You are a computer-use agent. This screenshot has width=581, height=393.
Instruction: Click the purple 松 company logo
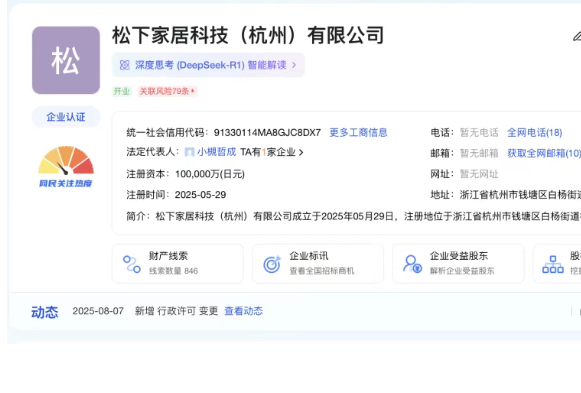coord(66,60)
